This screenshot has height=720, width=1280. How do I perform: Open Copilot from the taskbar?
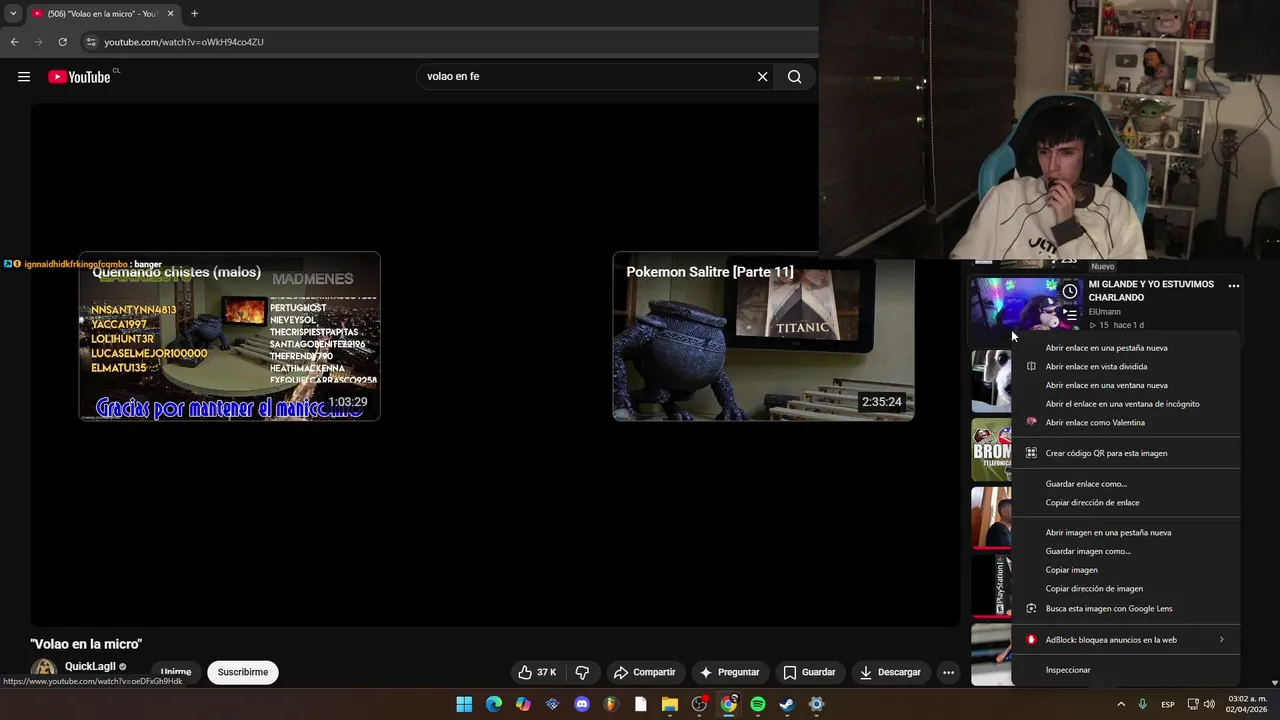pyautogui.click(x=523, y=704)
